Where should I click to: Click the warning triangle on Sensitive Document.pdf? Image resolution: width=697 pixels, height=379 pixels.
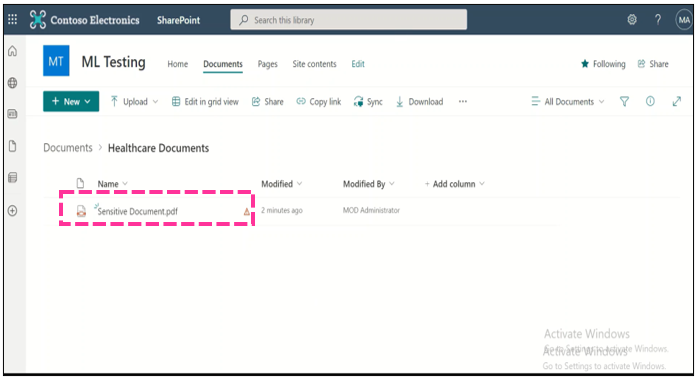click(x=247, y=211)
